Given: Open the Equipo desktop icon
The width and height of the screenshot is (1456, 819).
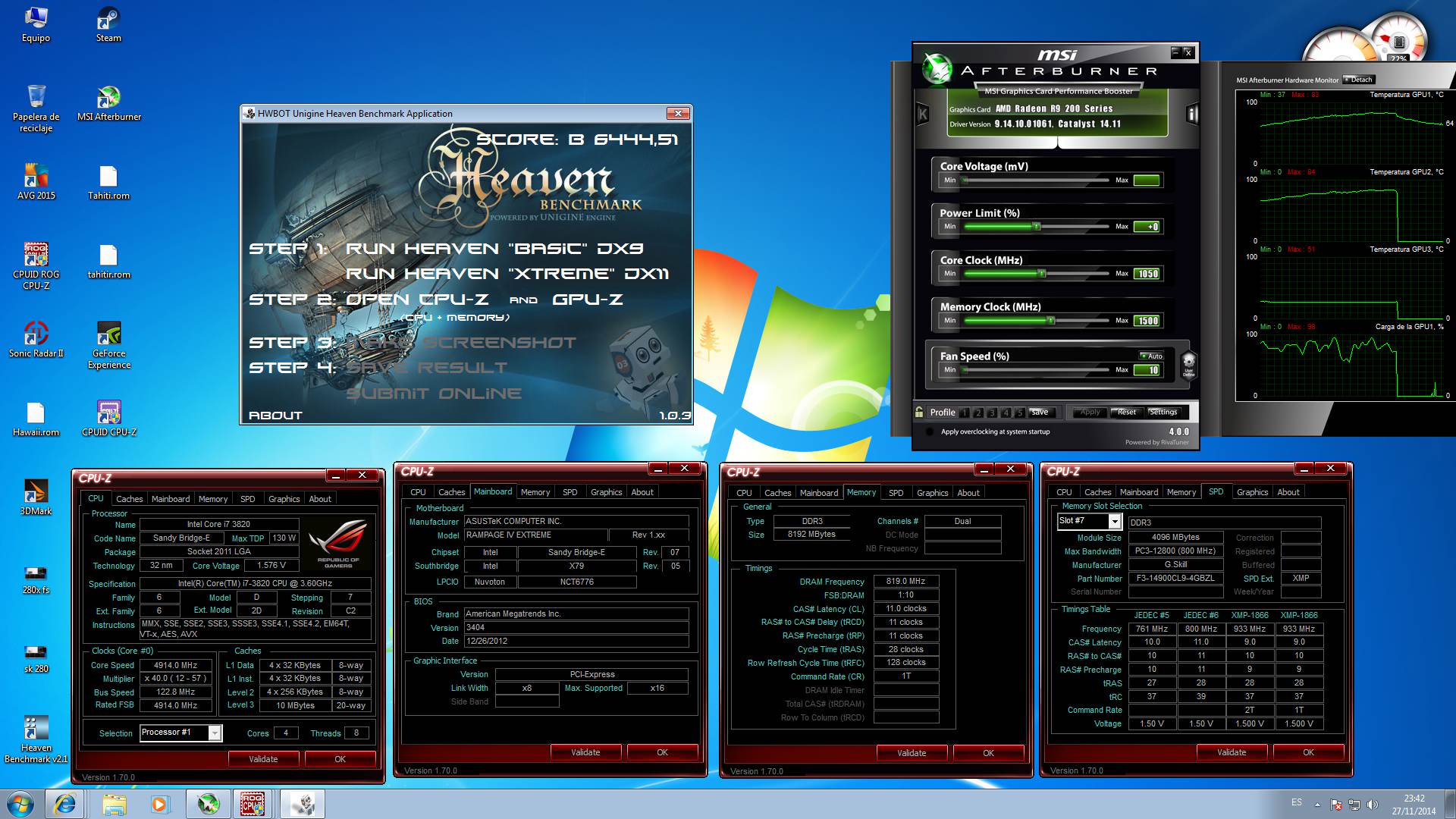Looking at the screenshot, I should pyautogui.click(x=36, y=25).
